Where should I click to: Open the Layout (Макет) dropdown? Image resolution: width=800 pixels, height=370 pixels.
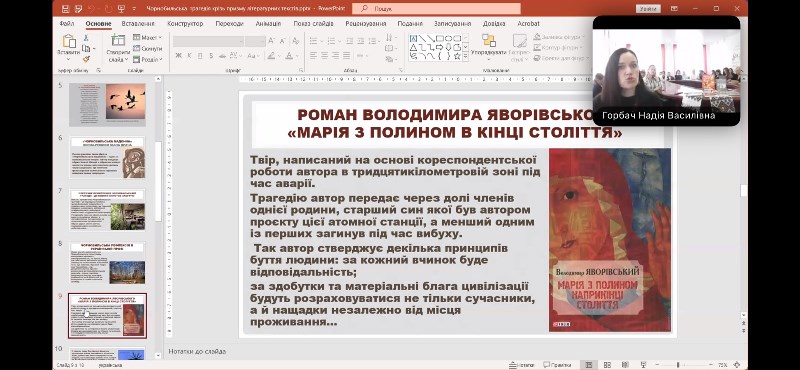(x=147, y=37)
